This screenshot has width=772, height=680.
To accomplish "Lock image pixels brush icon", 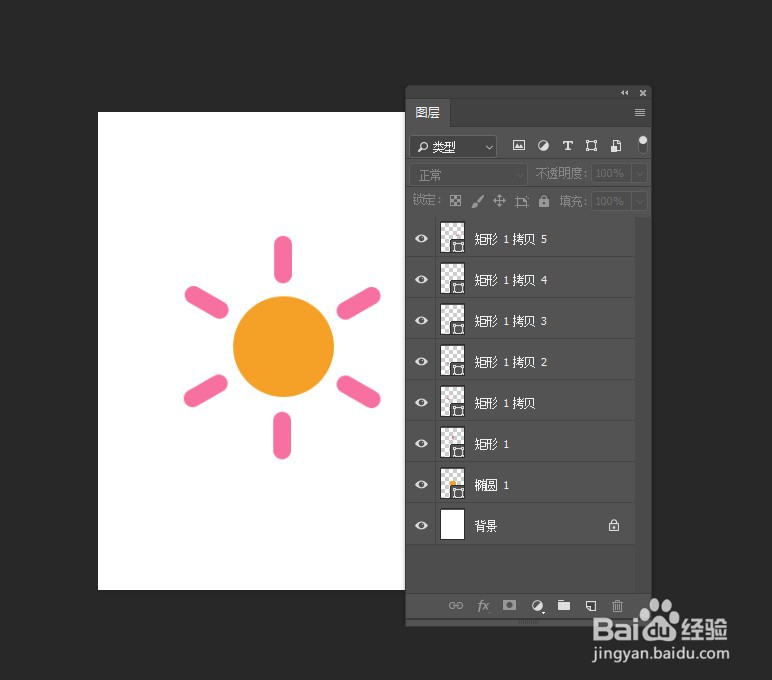I will (x=478, y=201).
